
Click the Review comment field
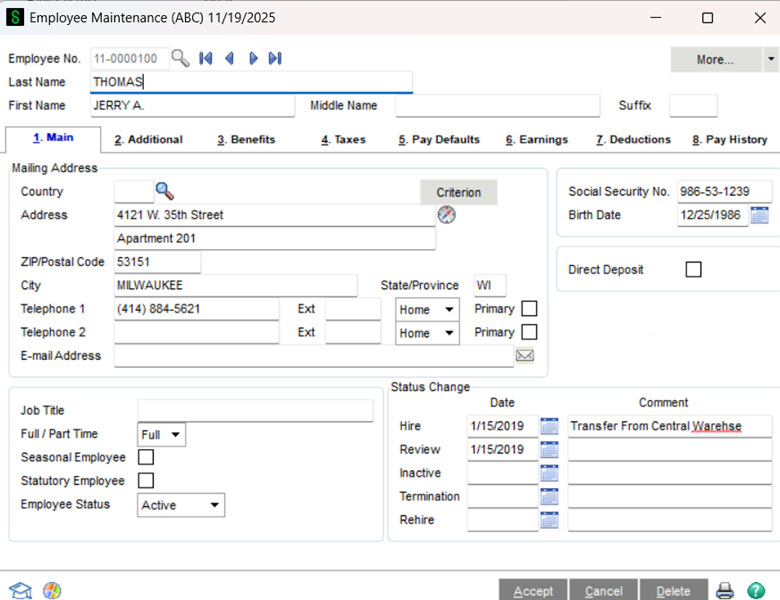(670, 449)
